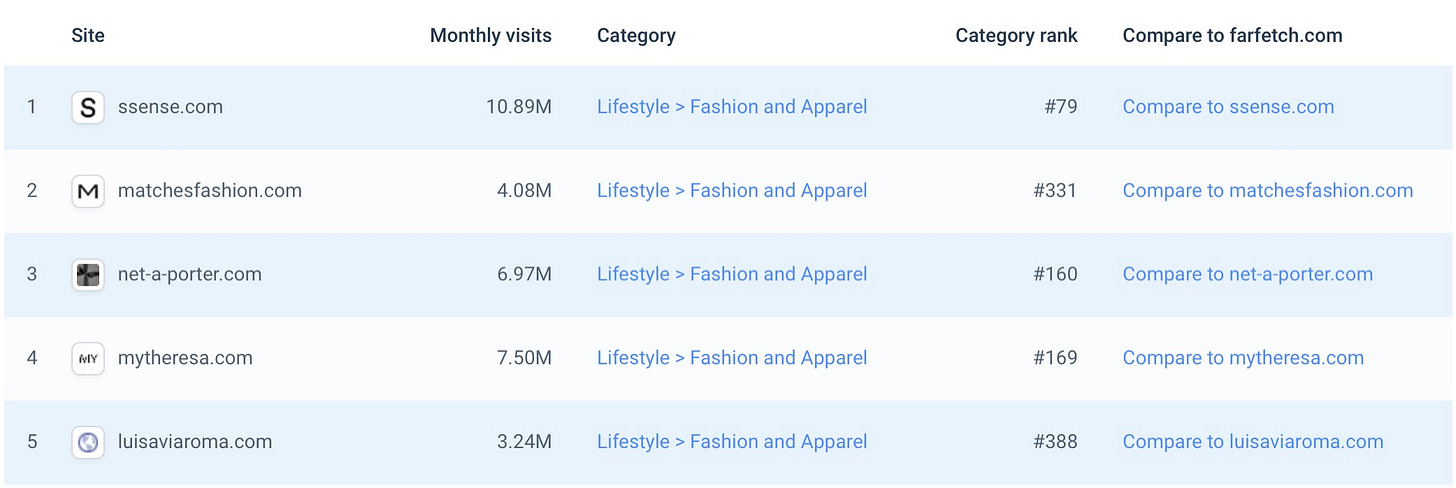Select the net-a-porter.com site name

190,274
